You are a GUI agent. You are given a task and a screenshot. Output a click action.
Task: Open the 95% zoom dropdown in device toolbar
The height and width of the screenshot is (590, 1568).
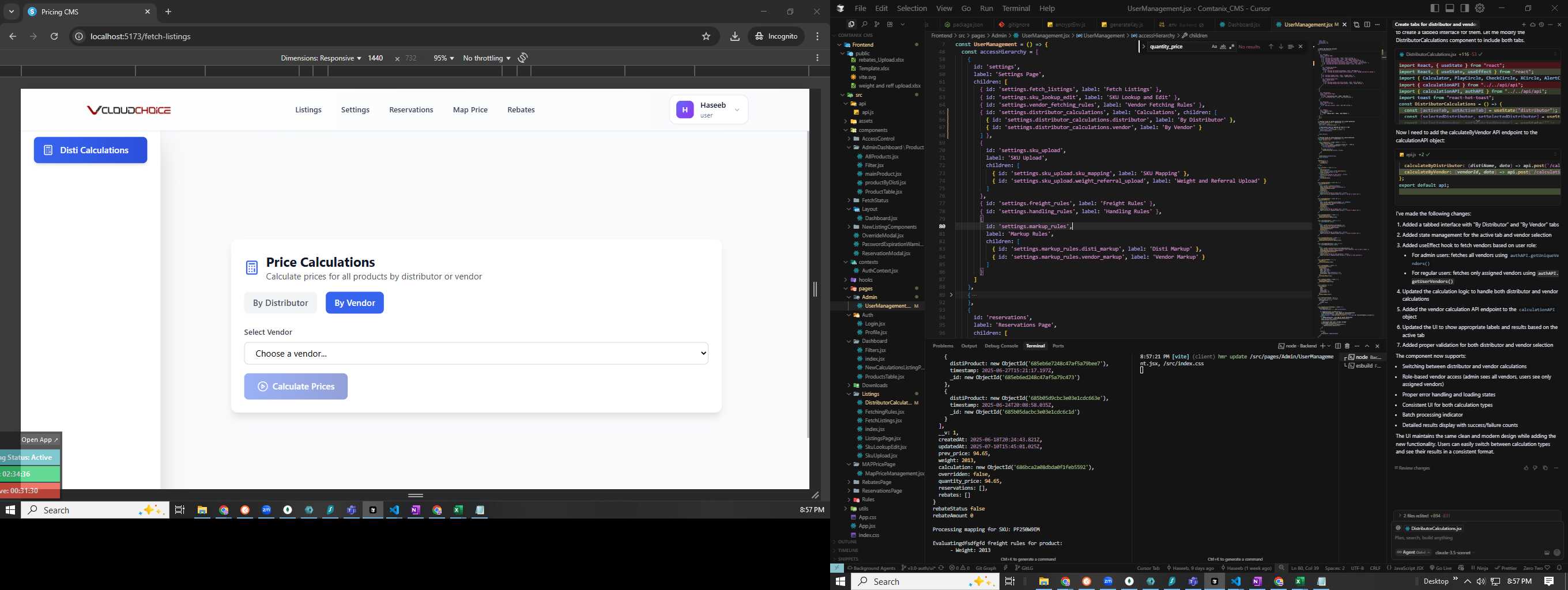[x=443, y=58]
